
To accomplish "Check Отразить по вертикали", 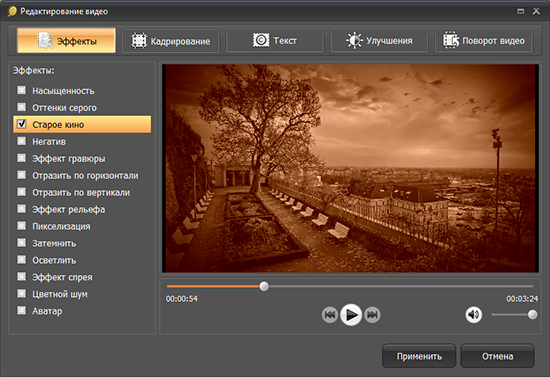I will pos(22,192).
